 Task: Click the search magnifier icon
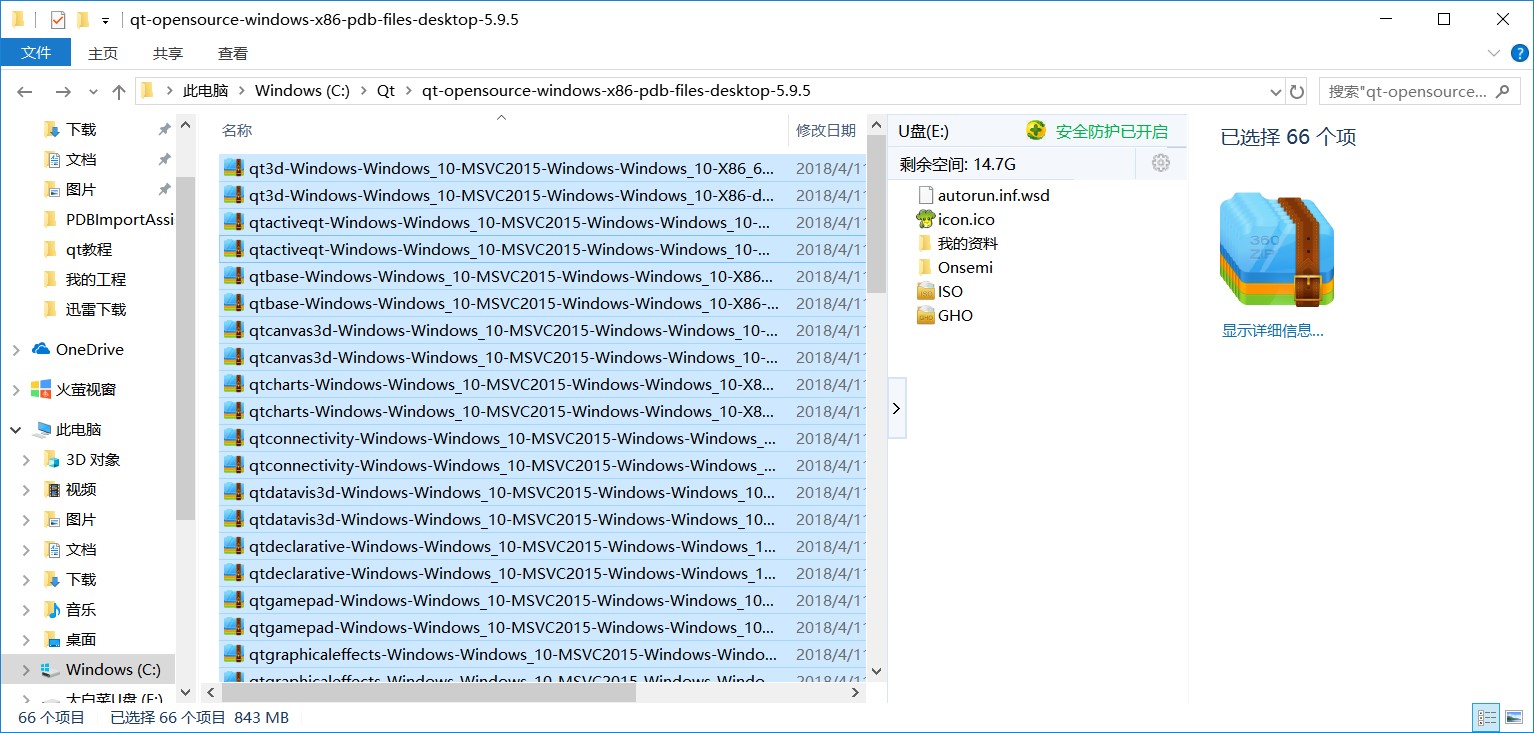click(1502, 91)
